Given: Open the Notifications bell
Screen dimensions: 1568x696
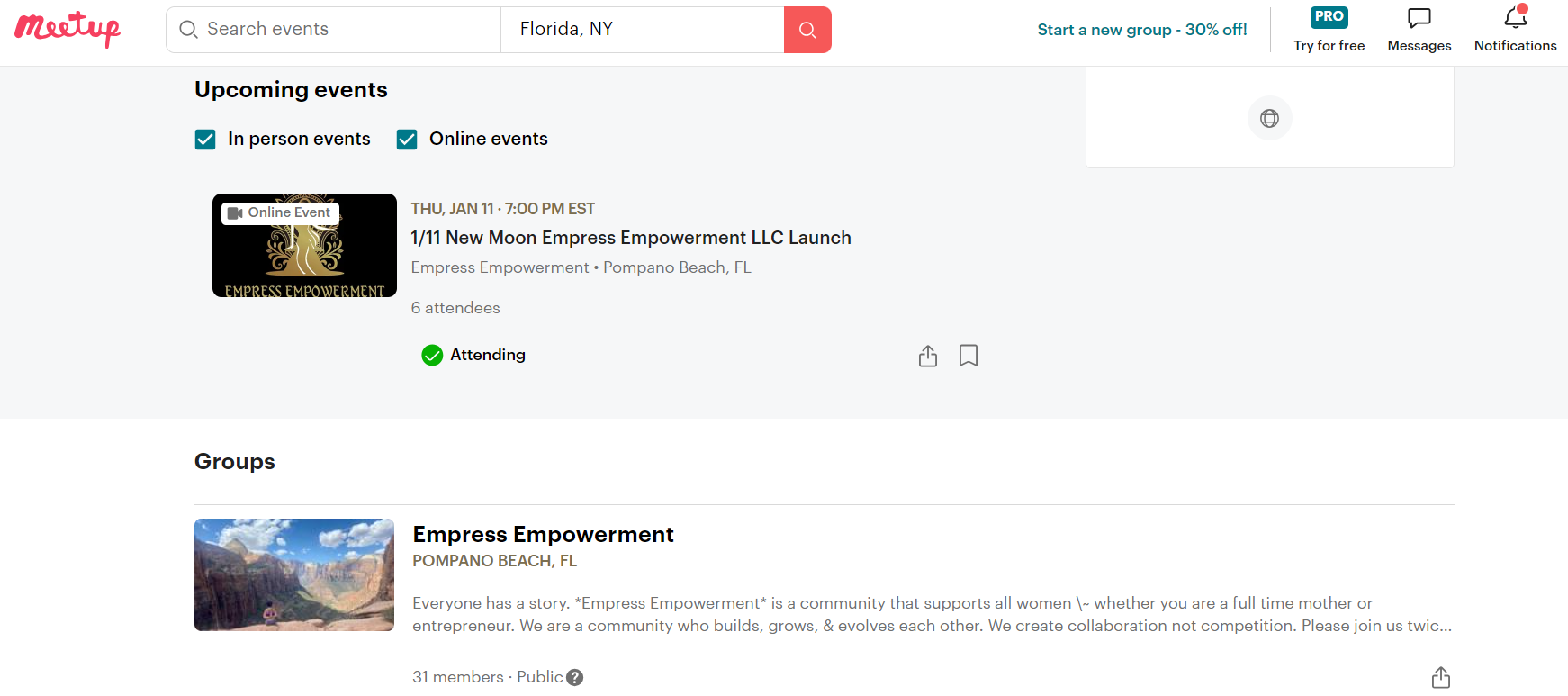Looking at the screenshot, I should click(1516, 30).
